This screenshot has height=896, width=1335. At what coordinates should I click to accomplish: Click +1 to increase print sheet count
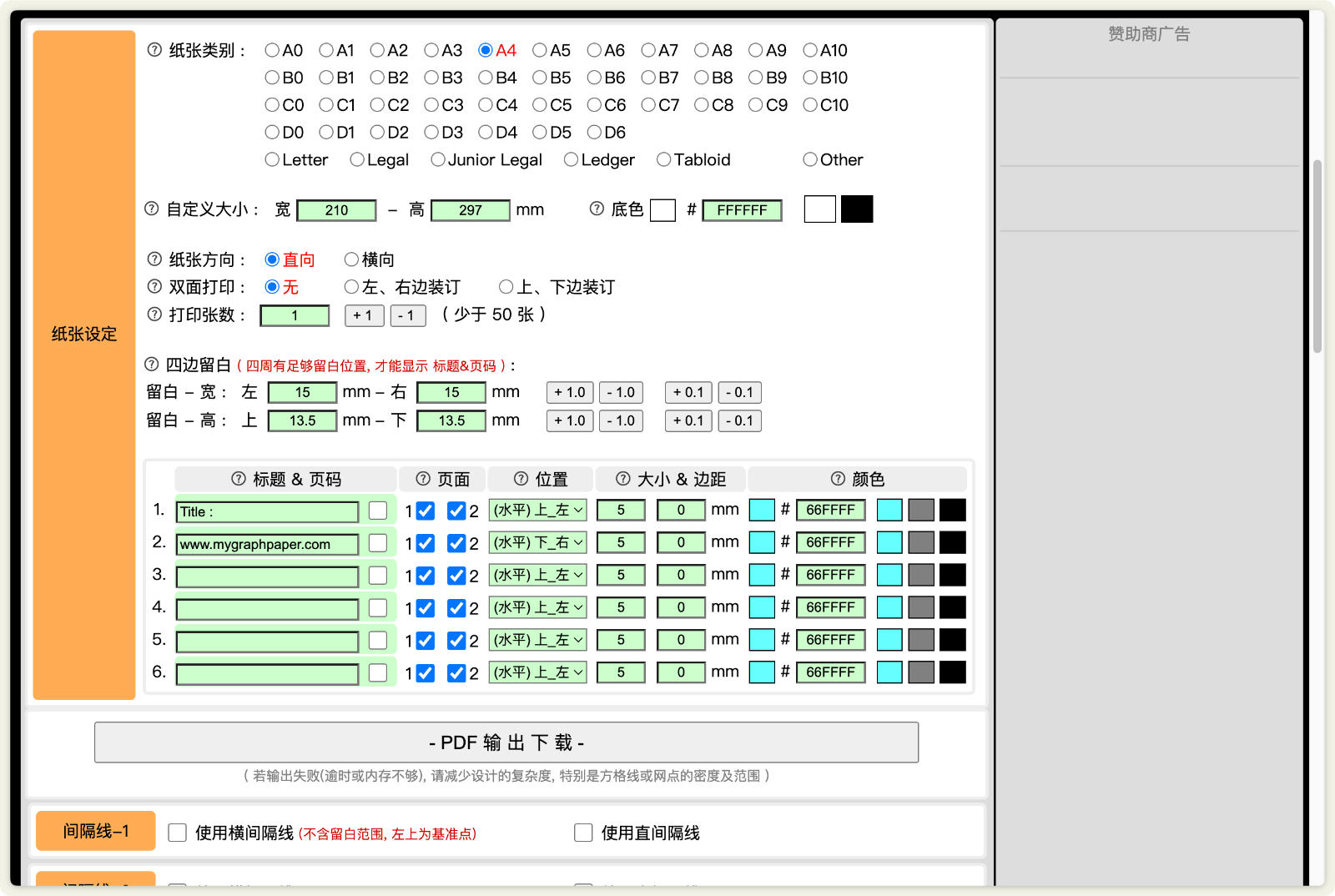tap(364, 315)
